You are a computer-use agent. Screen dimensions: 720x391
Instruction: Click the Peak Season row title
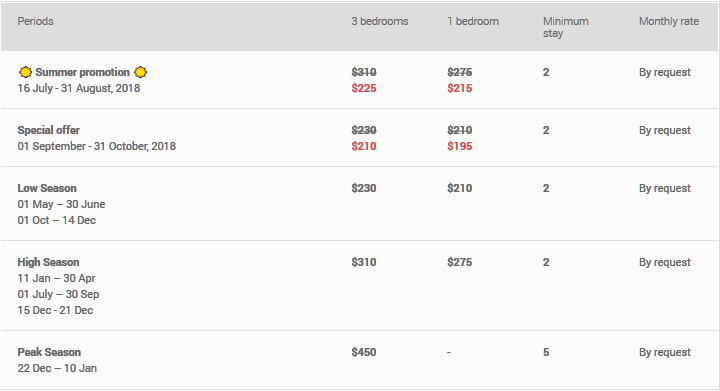pyautogui.click(x=49, y=352)
